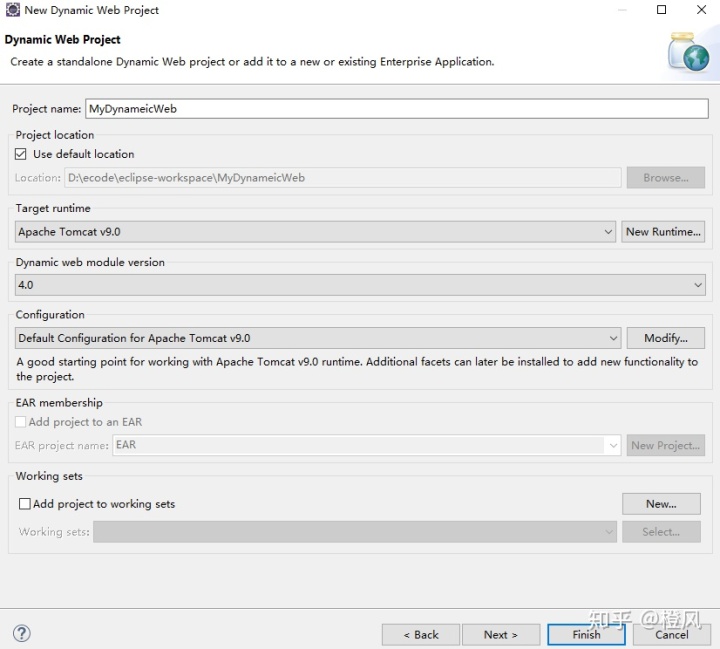
Task: Close the dialog with the X button
Action: pos(701,10)
